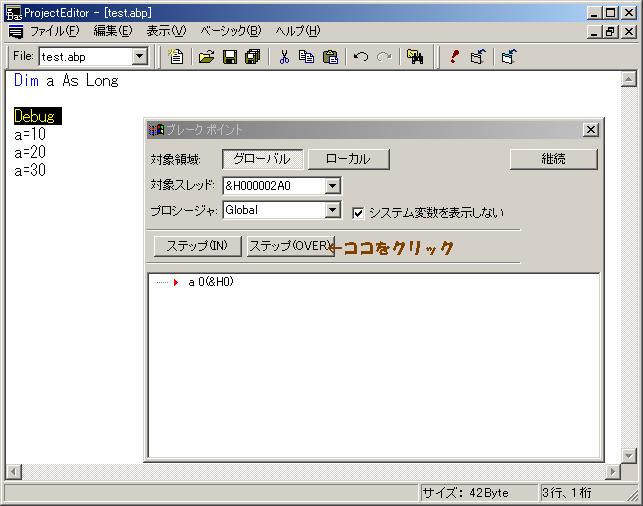Click the document system menu icon beside ファイル
The height and width of the screenshot is (506, 643).
click(x=16, y=32)
